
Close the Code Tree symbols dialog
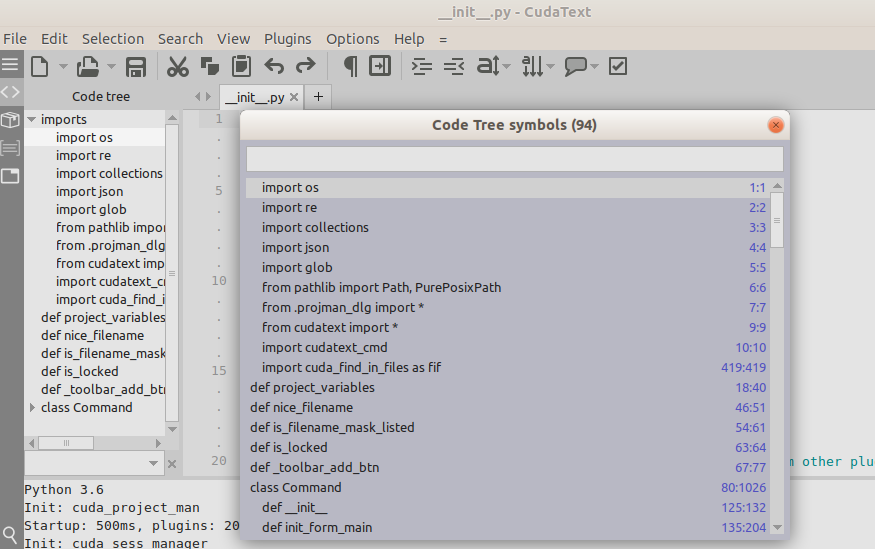coord(775,125)
